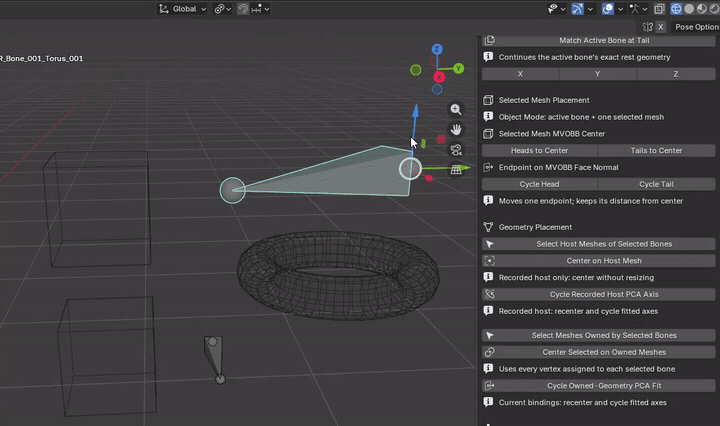Open gizmo options dropdown arrow
This screenshot has height=426, width=720.
[591, 9]
